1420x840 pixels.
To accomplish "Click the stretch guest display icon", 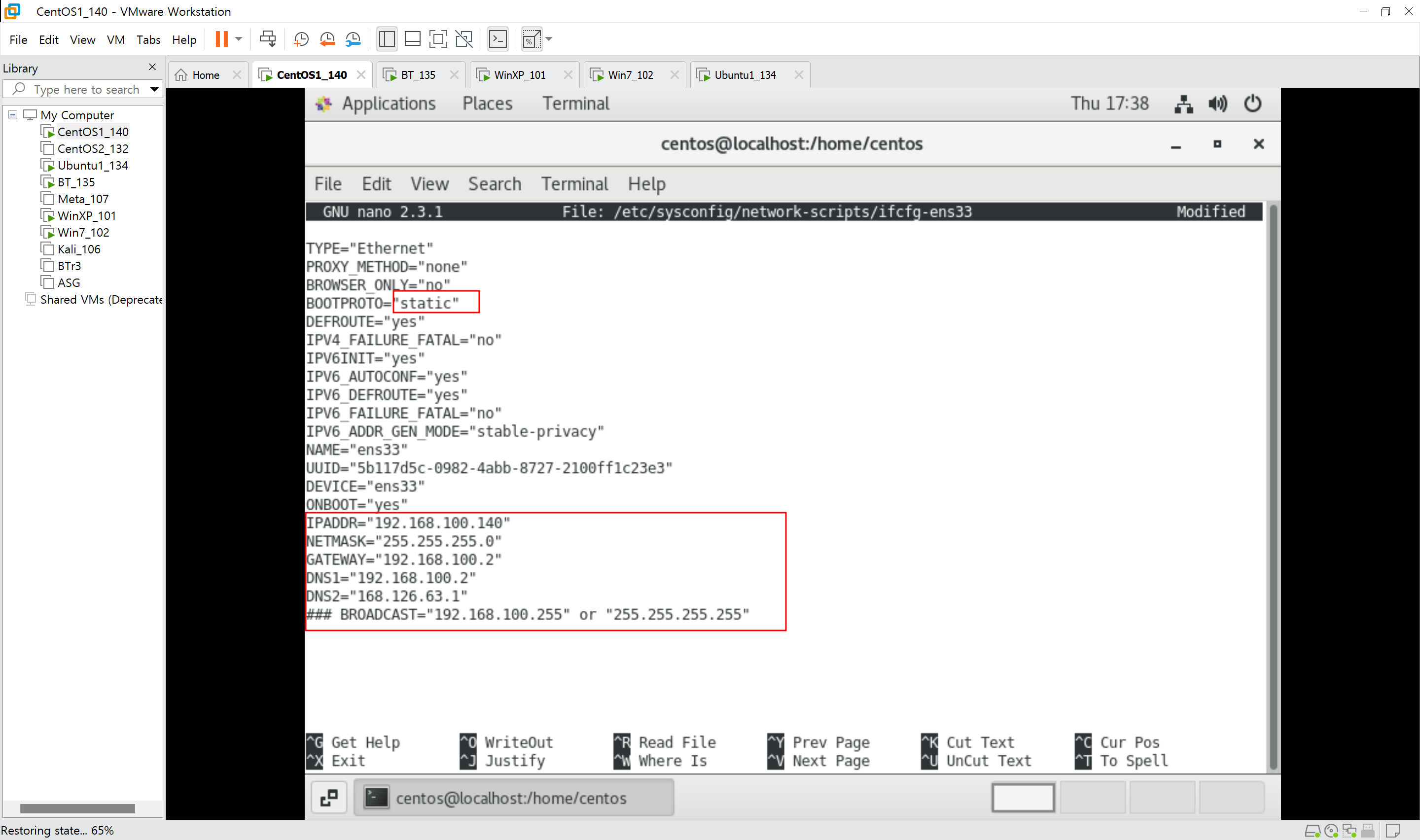I will [531, 39].
